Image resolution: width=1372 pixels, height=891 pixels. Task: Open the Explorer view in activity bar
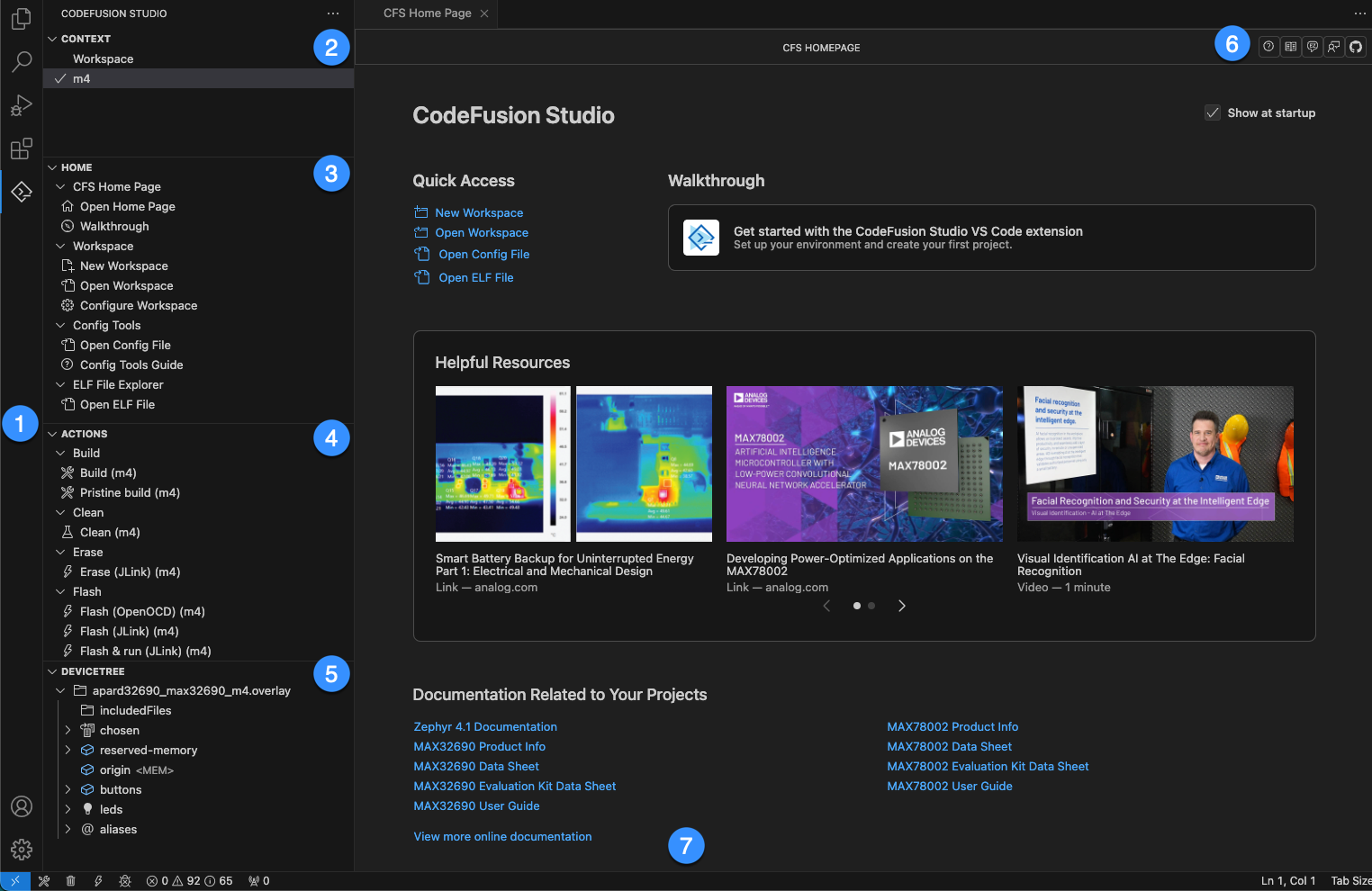tap(22, 19)
